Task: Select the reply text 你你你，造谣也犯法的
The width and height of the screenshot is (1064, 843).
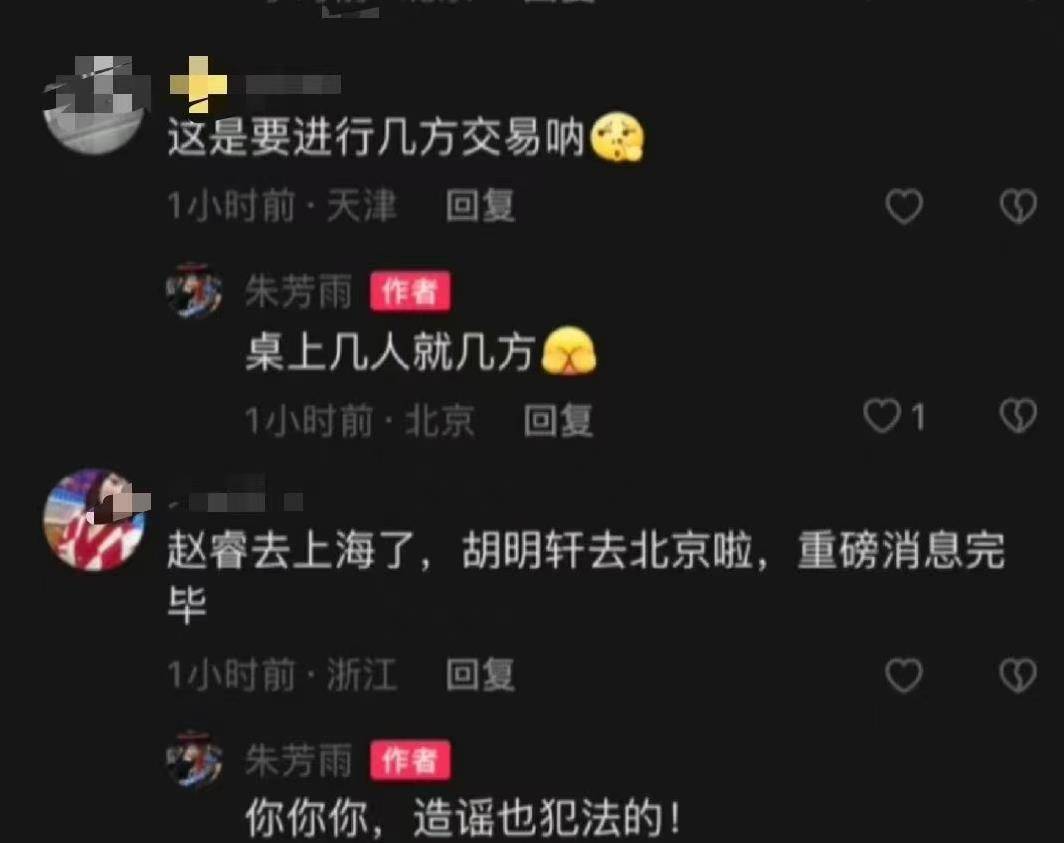Action: 463,817
